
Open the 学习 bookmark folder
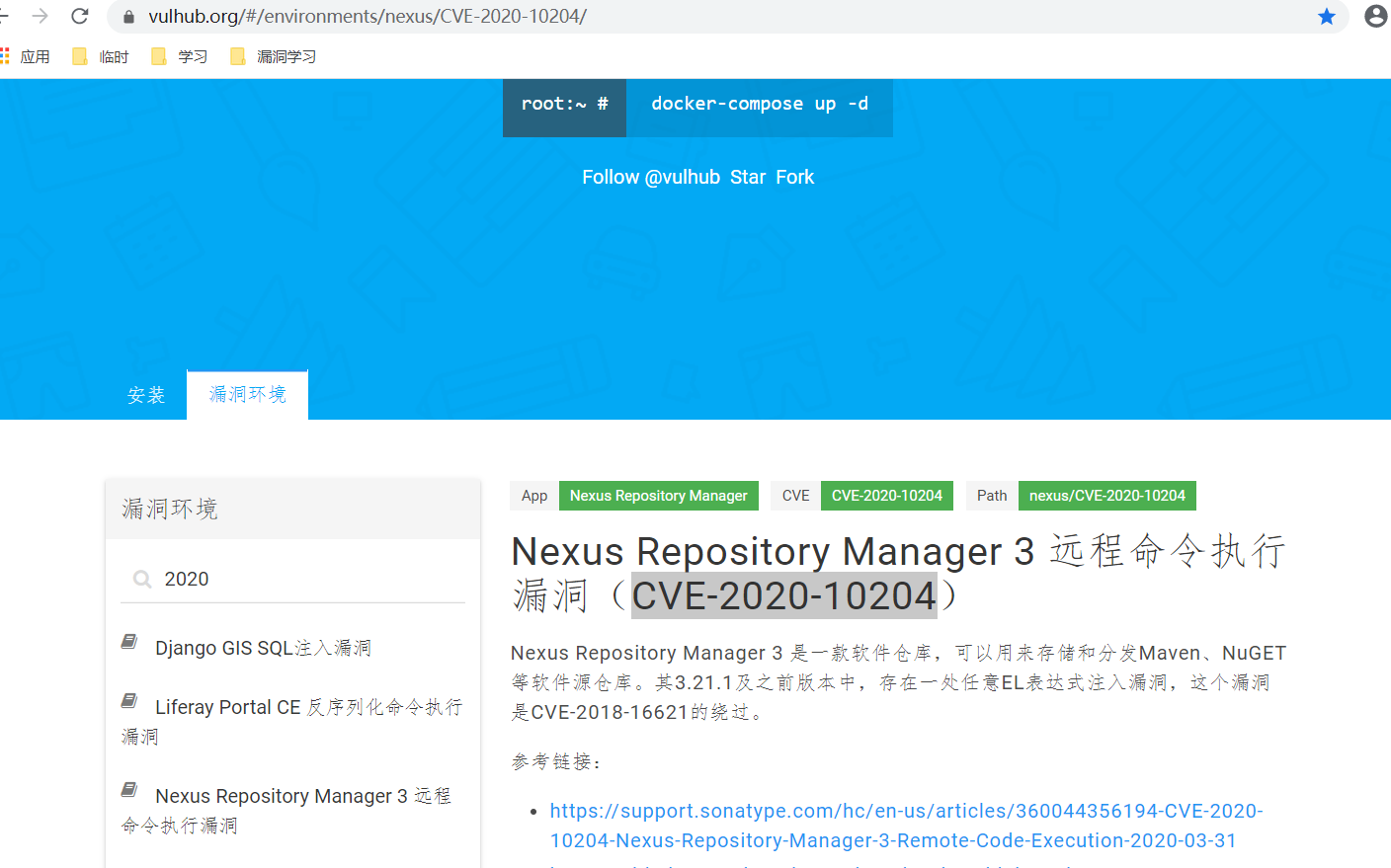(x=180, y=56)
